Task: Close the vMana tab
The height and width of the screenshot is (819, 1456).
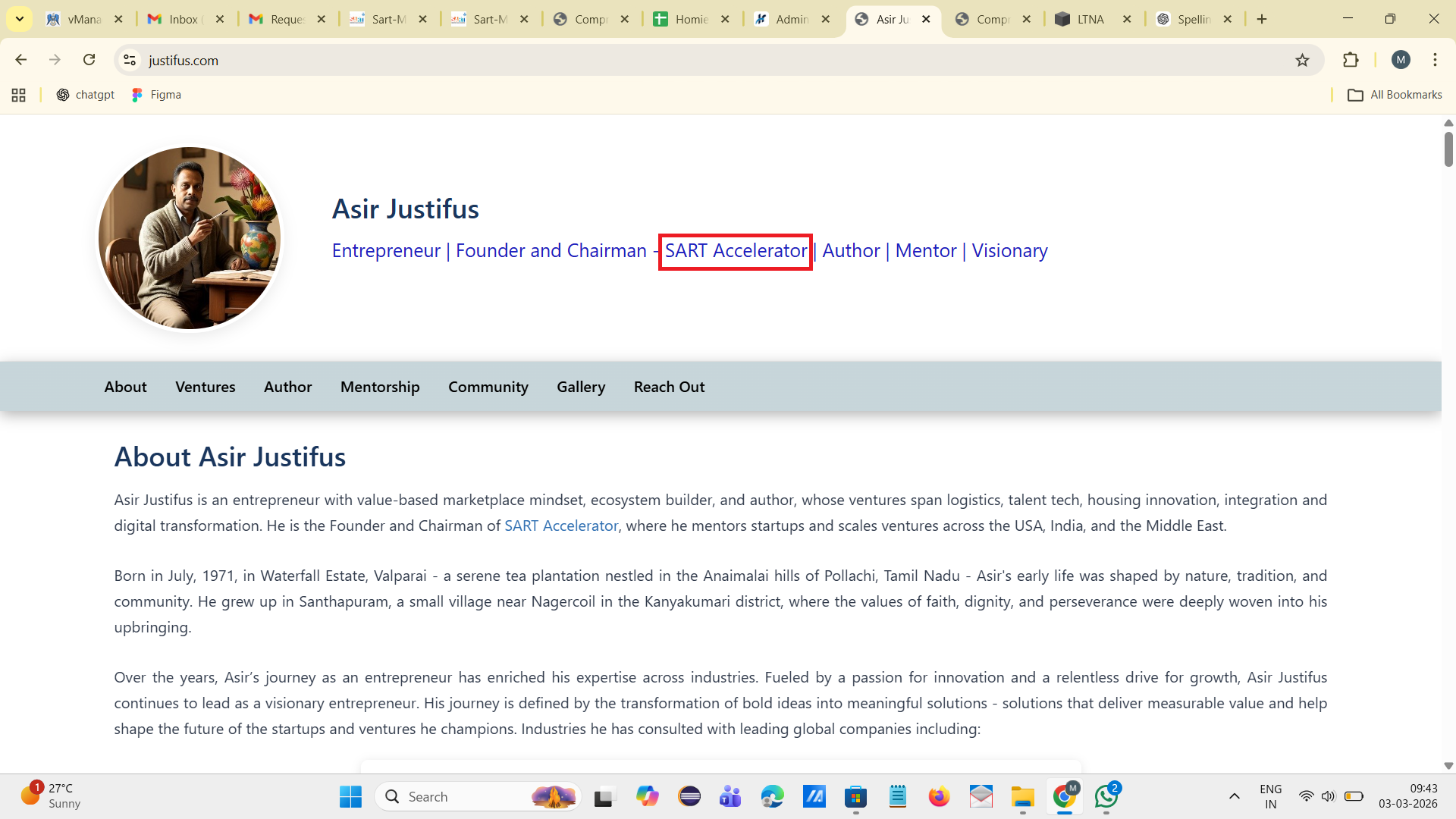Action: click(118, 20)
